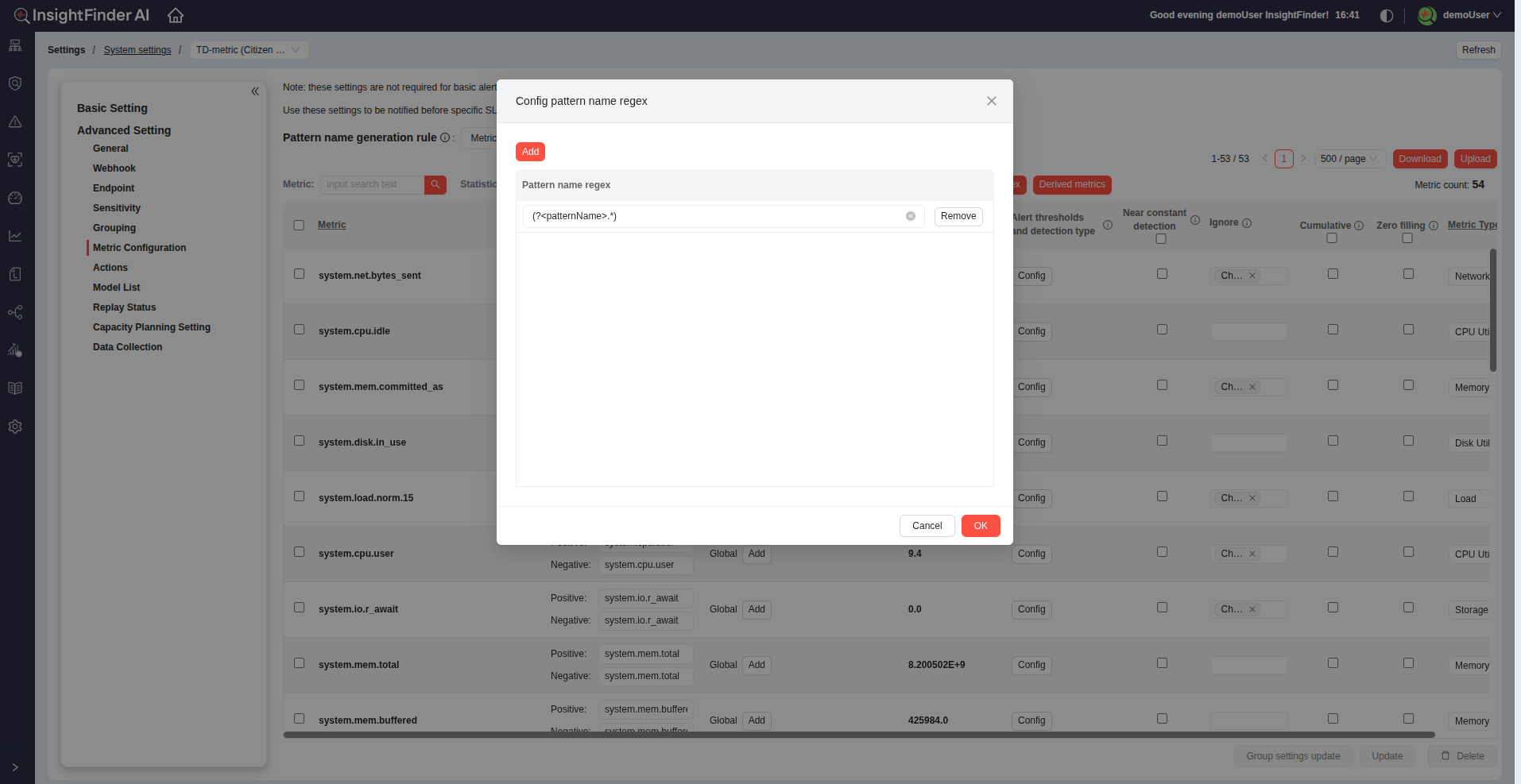Select Sensitivity in Advanced Setting
Screen dimensions: 1521x784
tap(117, 208)
